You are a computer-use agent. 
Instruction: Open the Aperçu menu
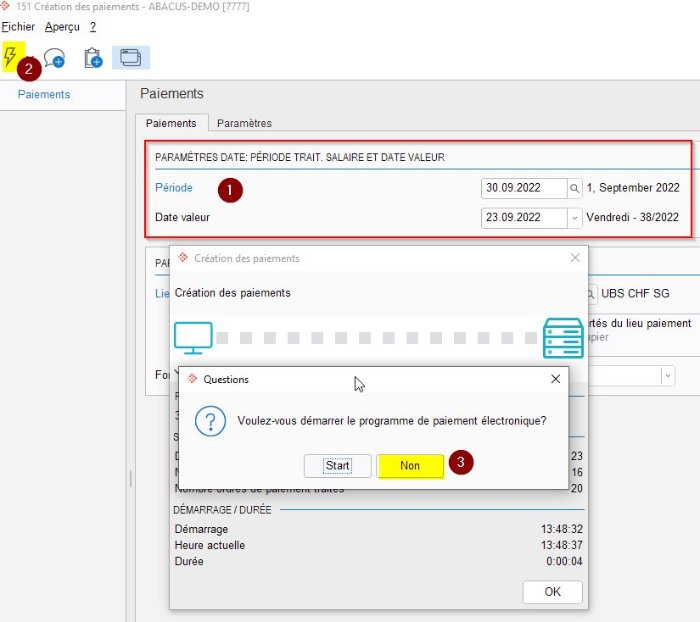pos(62,27)
